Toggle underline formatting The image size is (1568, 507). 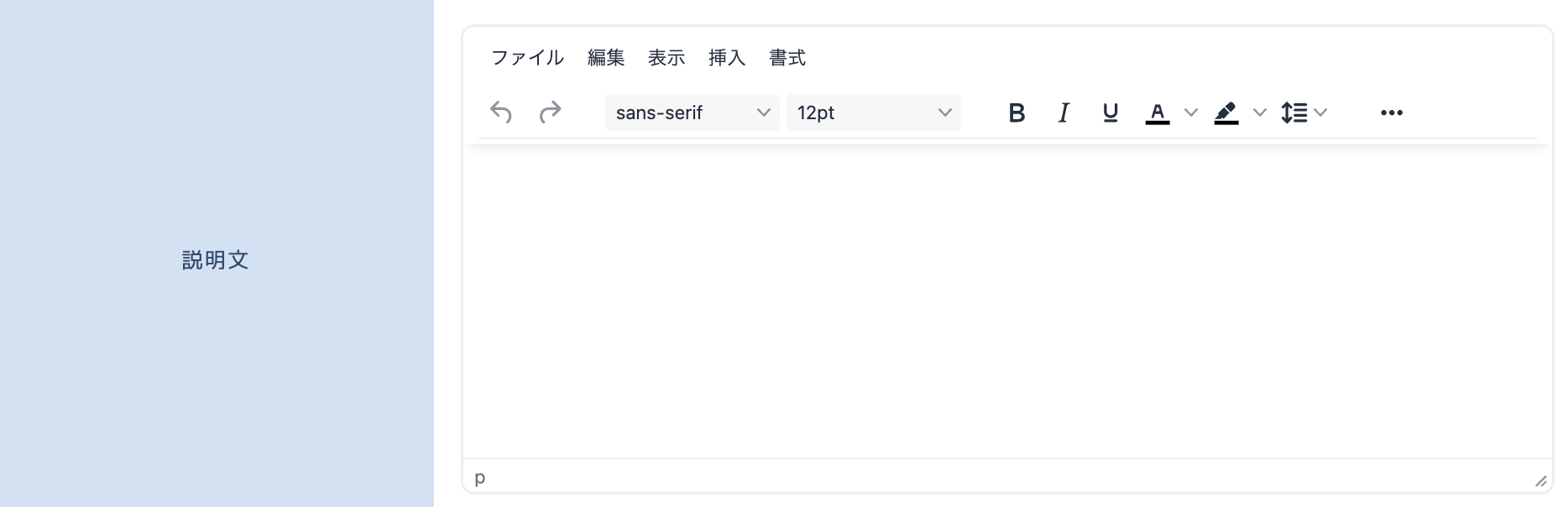1111,112
